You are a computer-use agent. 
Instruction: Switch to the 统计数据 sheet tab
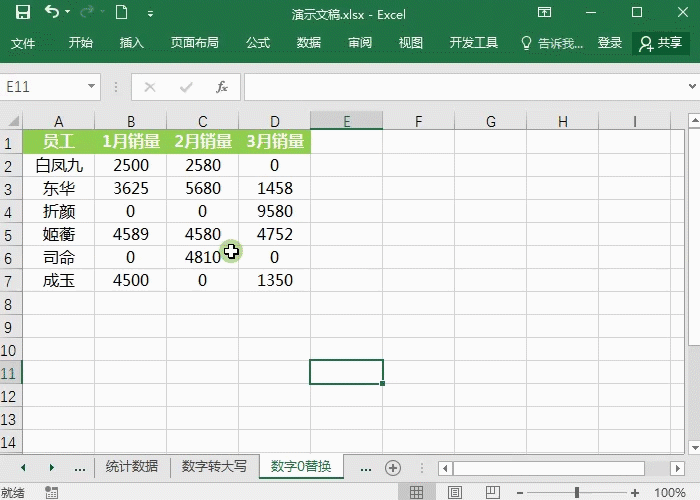[132, 467]
